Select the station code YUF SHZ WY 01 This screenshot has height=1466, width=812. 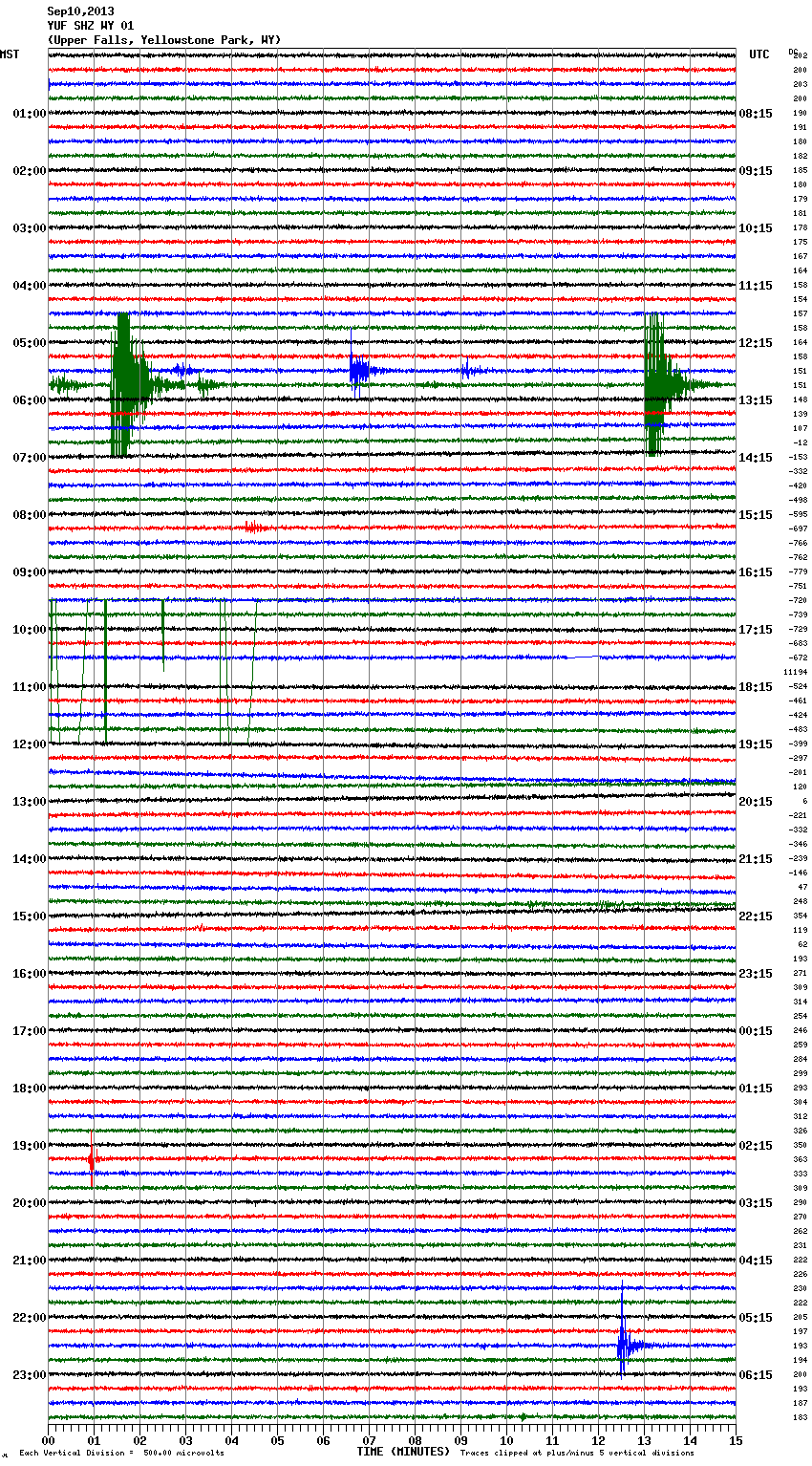(x=90, y=26)
